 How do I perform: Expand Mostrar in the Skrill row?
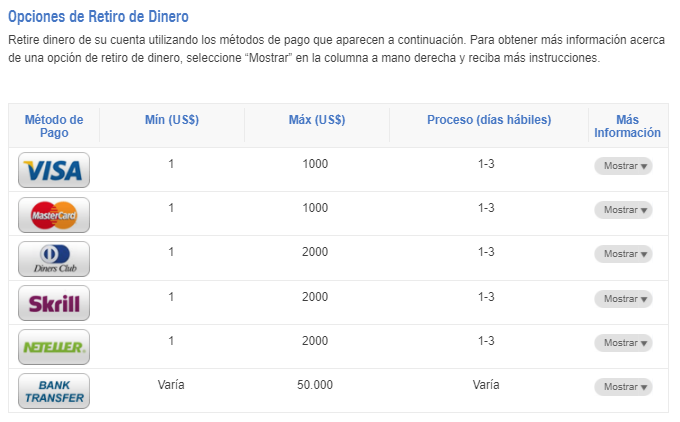click(623, 298)
